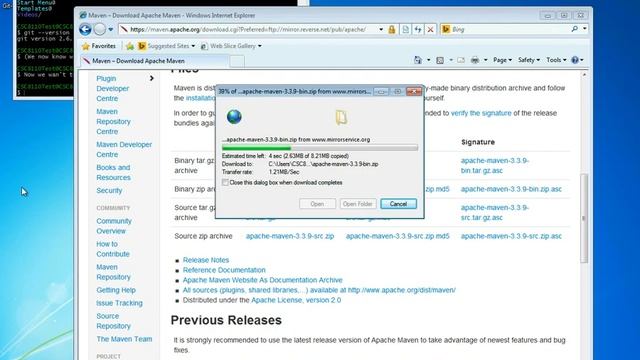Click the Print icon in command bar
This screenshot has width=640, height=360.
475,60
